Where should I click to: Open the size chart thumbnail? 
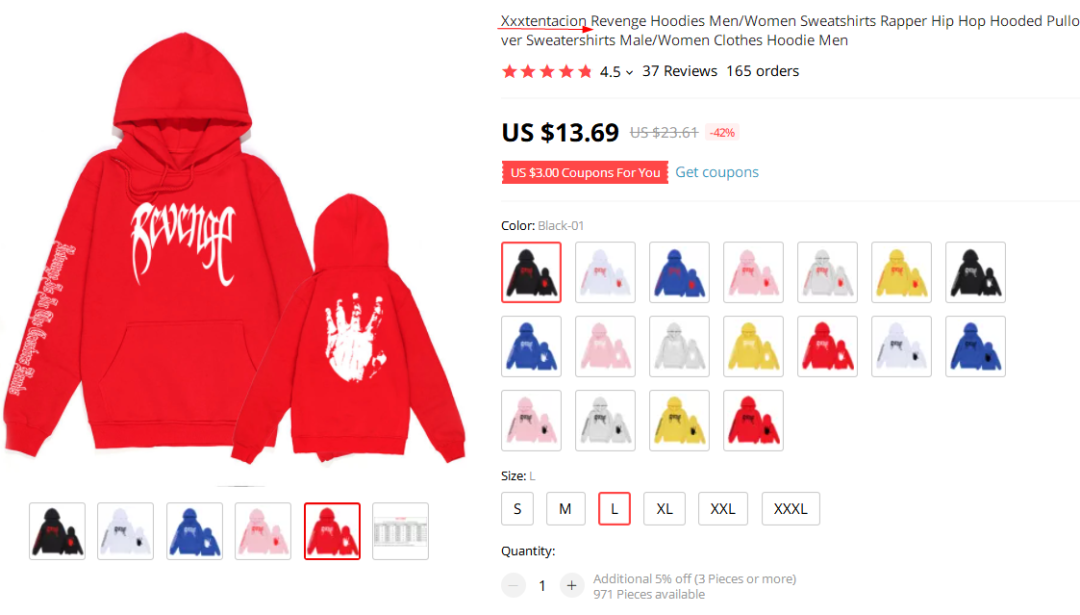400,531
